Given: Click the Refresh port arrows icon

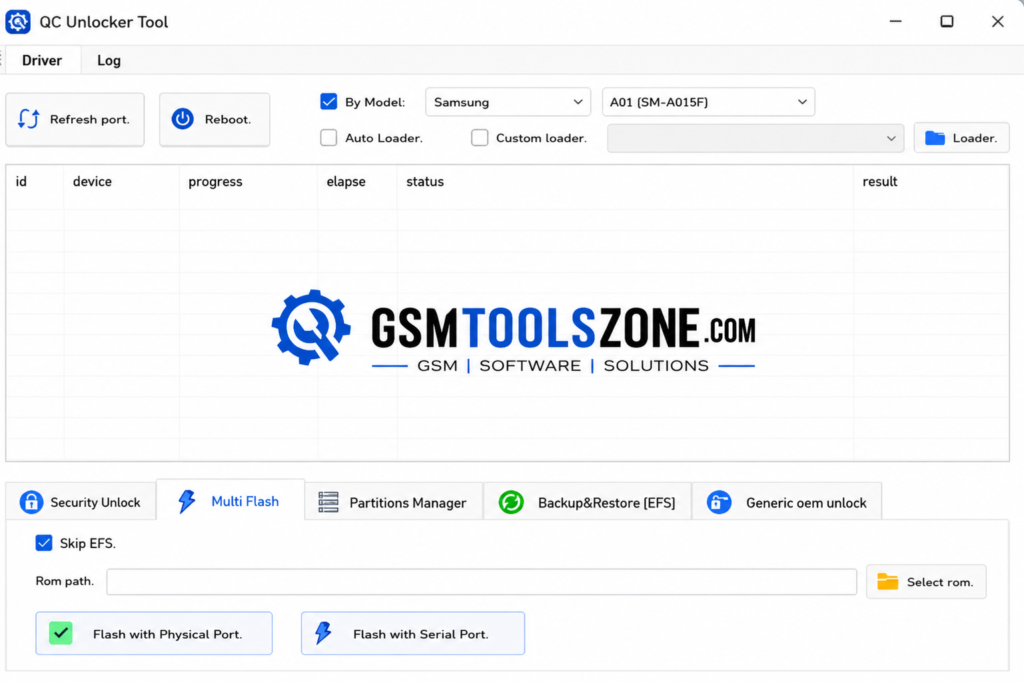Looking at the screenshot, I should 28,119.
